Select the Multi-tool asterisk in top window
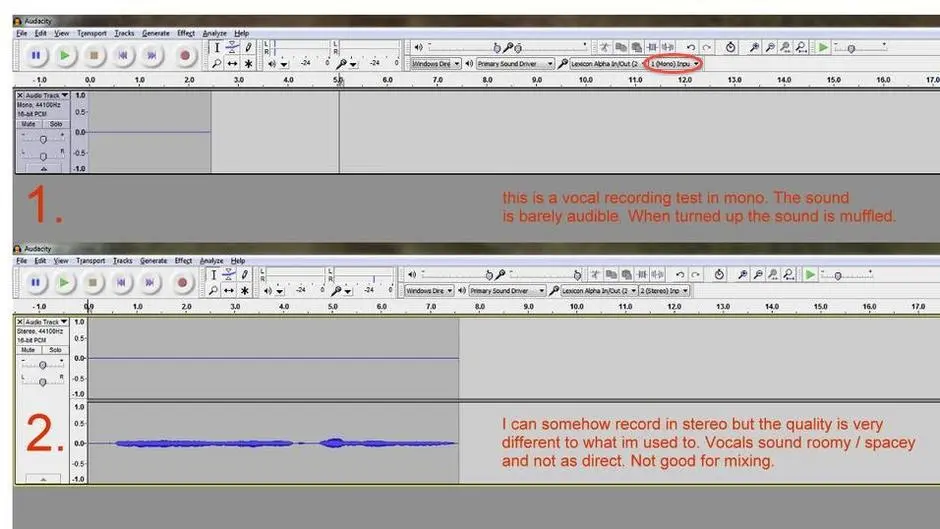The height and width of the screenshot is (529, 940). click(249, 63)
